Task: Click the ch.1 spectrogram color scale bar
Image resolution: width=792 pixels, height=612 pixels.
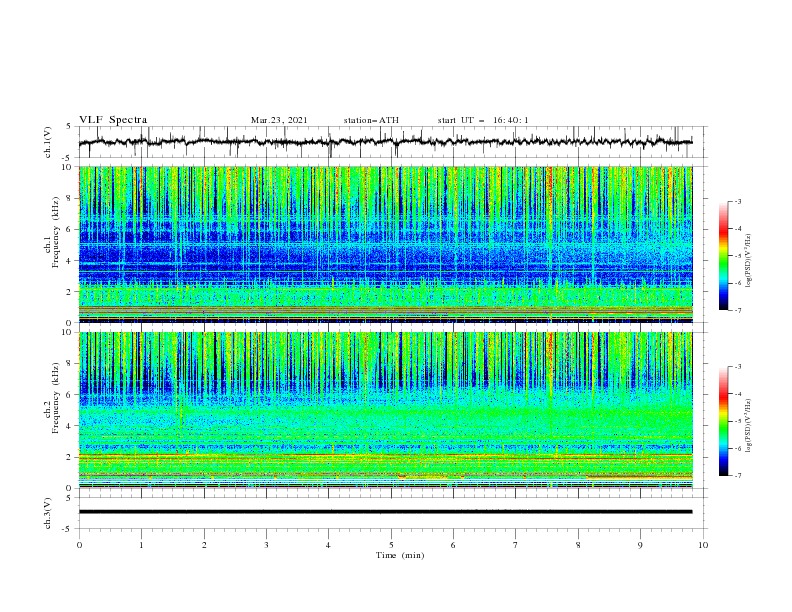Action: click(723, 256)
